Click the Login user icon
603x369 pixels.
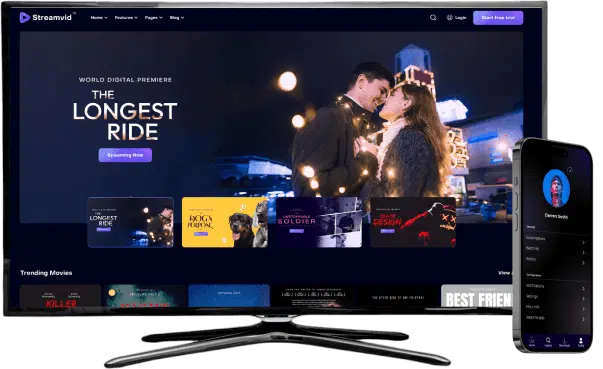450,18
